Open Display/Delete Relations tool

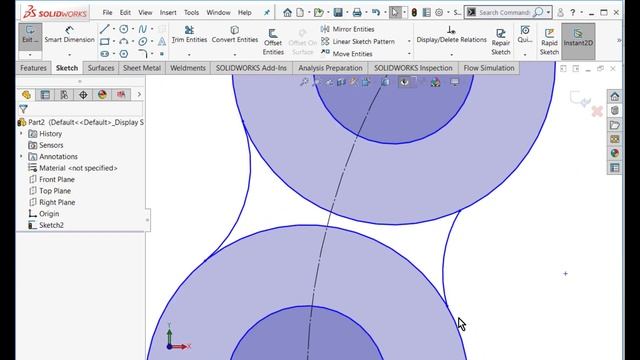point(451,35)
